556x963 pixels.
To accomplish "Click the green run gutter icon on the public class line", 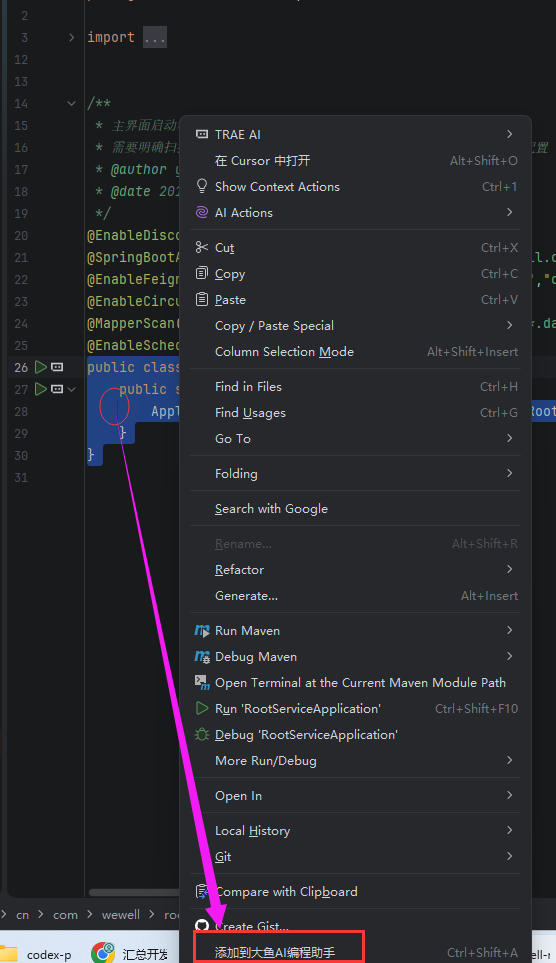I will coord(41,367).
